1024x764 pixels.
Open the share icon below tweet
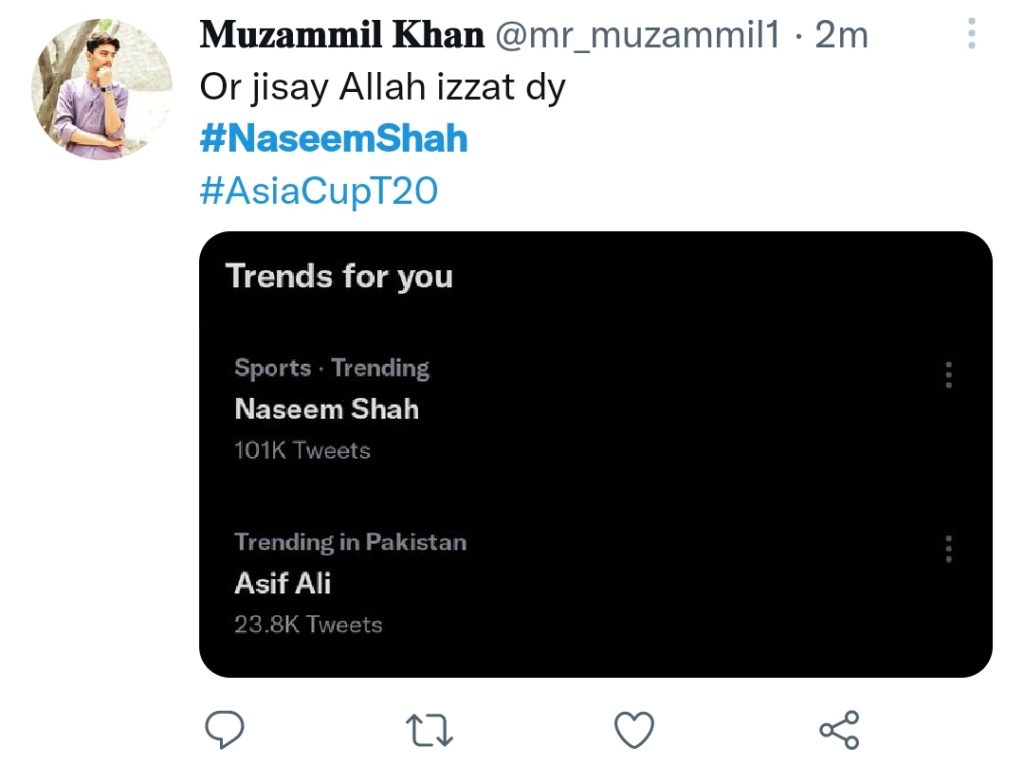pyautogui.click(x=839, y=729)
